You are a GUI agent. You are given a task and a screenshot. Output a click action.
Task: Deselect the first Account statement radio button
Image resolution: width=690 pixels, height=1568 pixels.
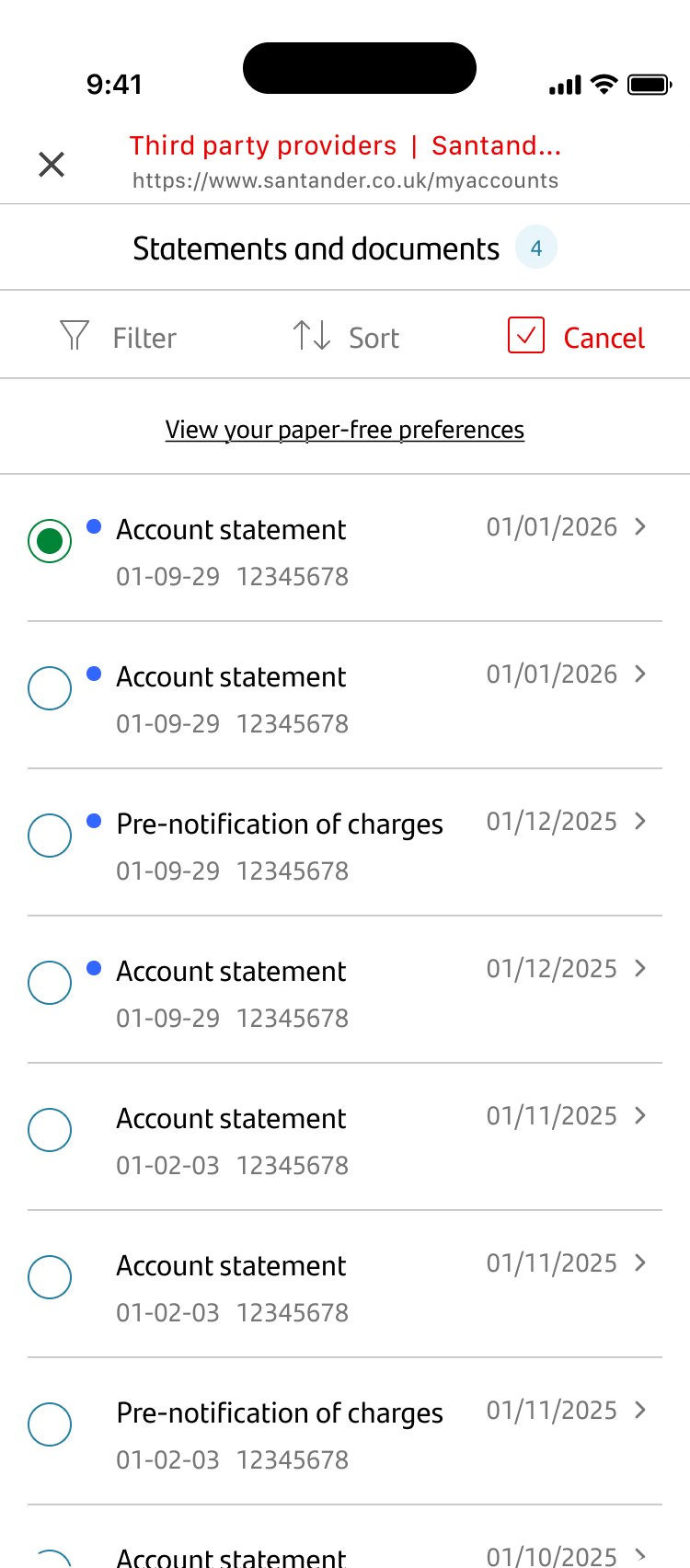pyautogui.click(x=50, y=541)
